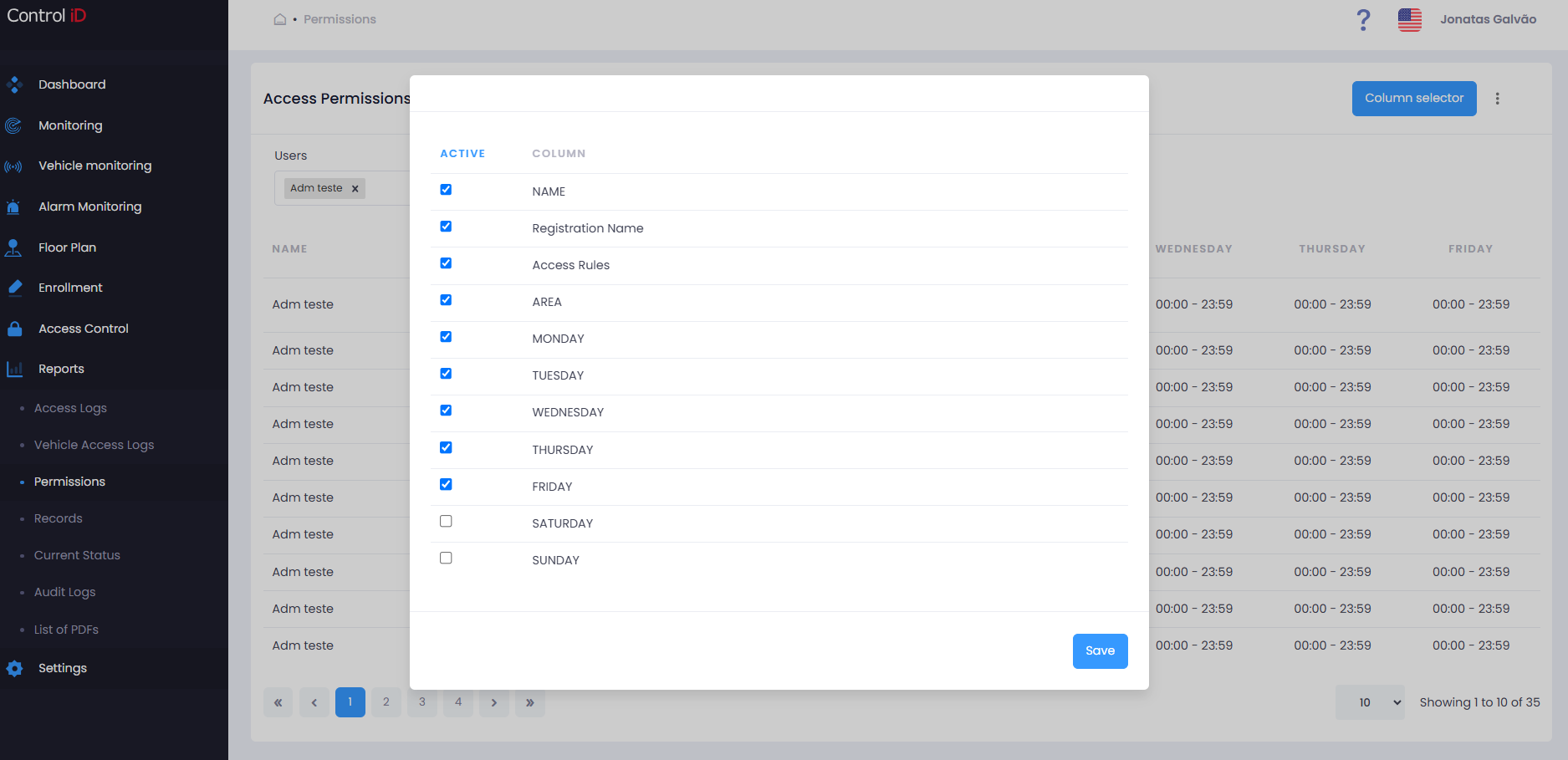Sort by the ACTIVE column header
The image size is (1568, 760).
pos(462,154)
